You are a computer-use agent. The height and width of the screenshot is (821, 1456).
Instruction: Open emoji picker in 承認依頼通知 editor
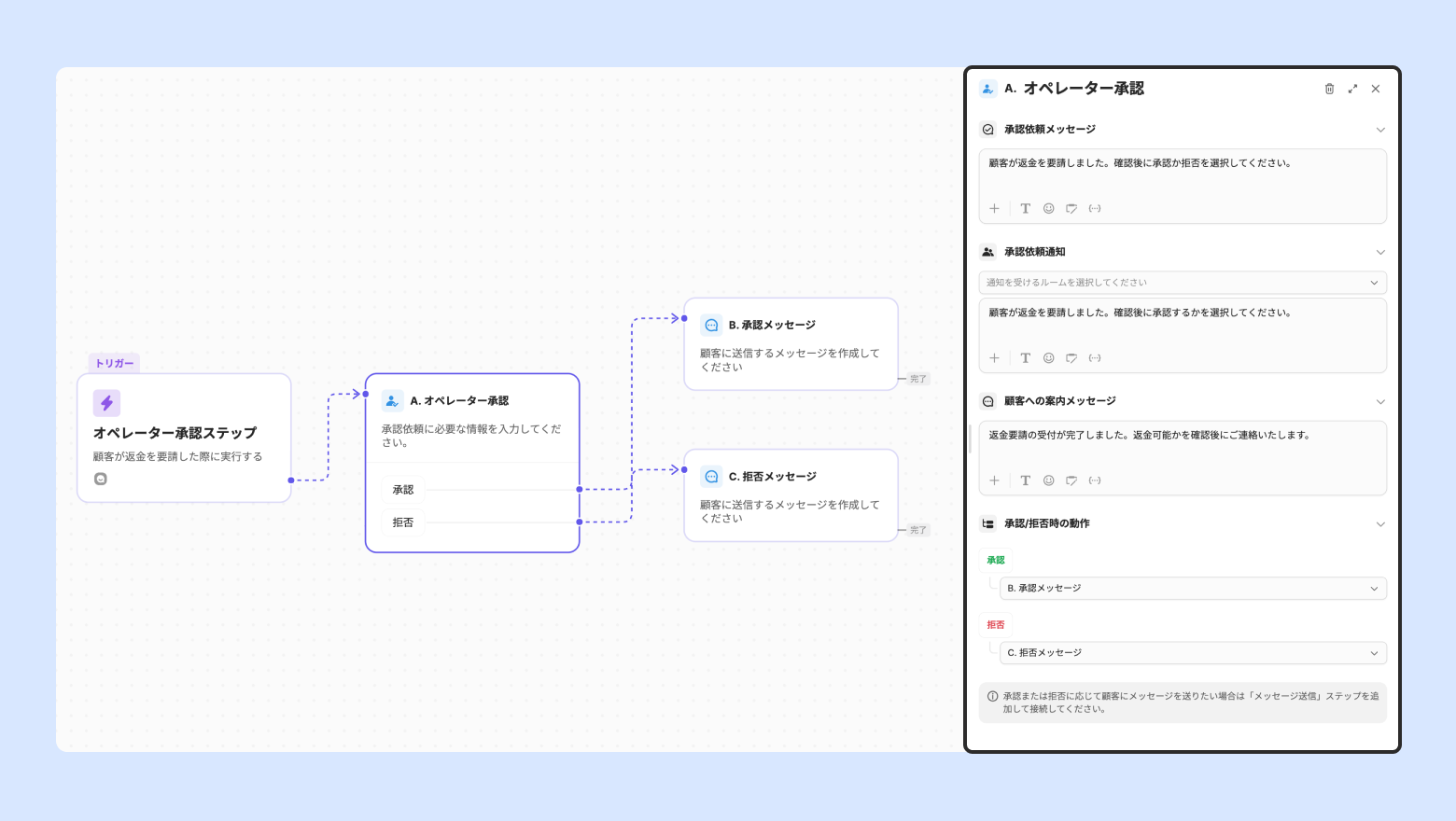pos(1049,358)
